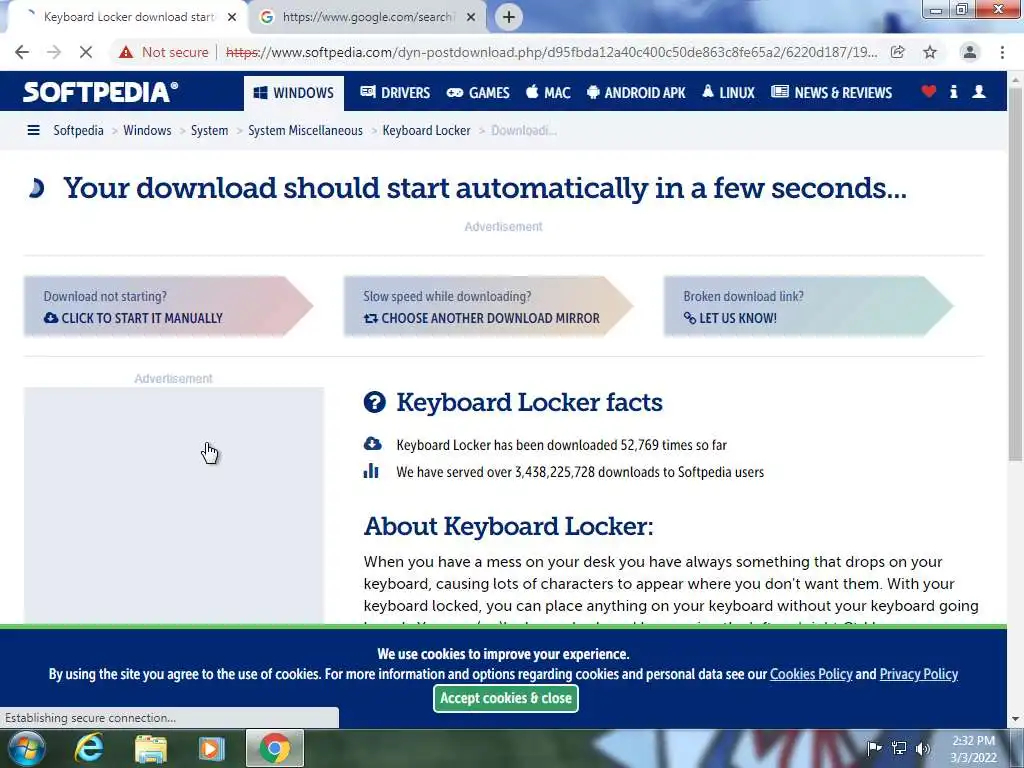Open the Drivers section
This screenshot has width=1024, height=768.
[x=395, y=93]
